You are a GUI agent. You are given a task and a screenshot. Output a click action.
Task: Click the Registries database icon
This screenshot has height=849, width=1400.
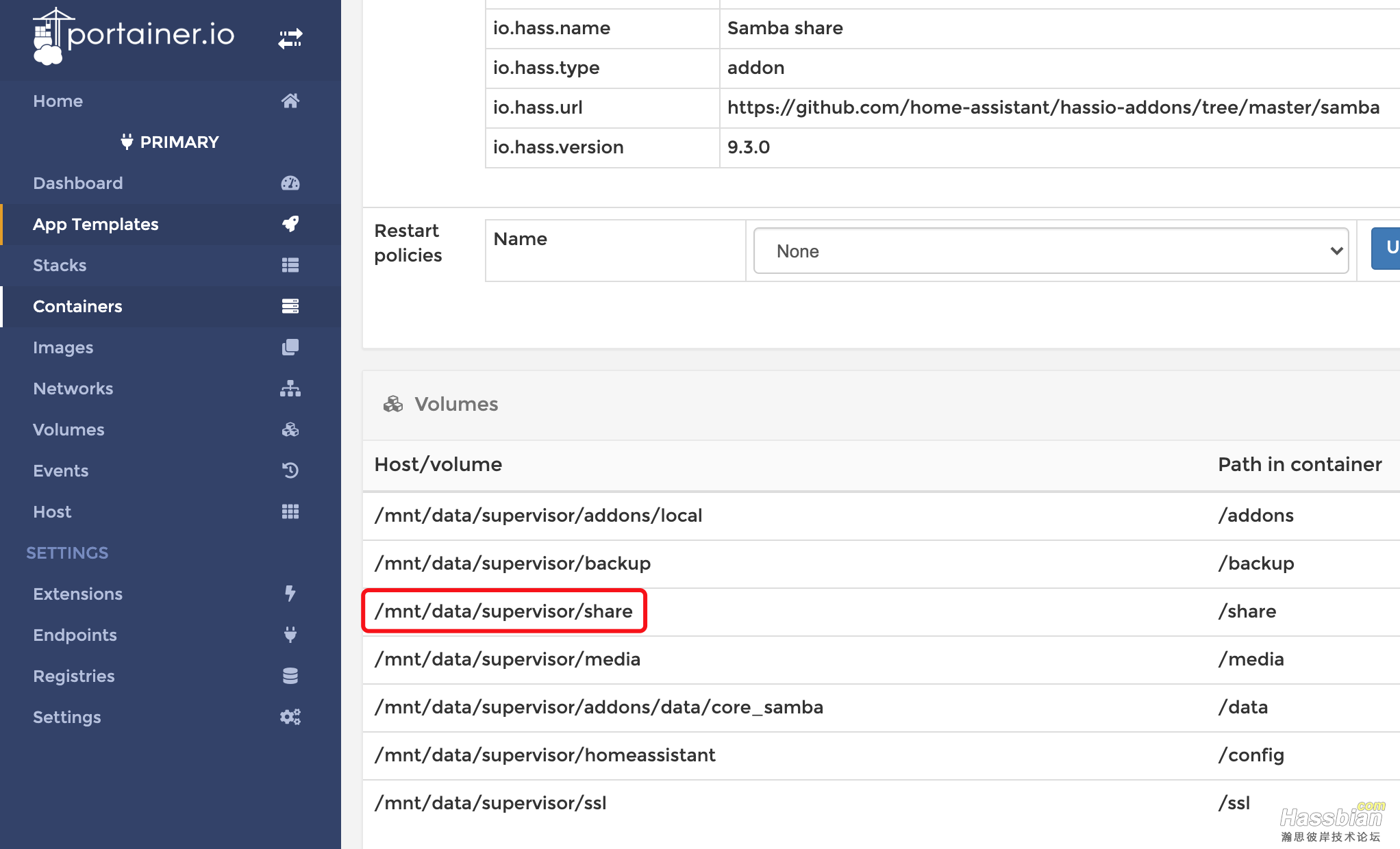click(290, 676)
